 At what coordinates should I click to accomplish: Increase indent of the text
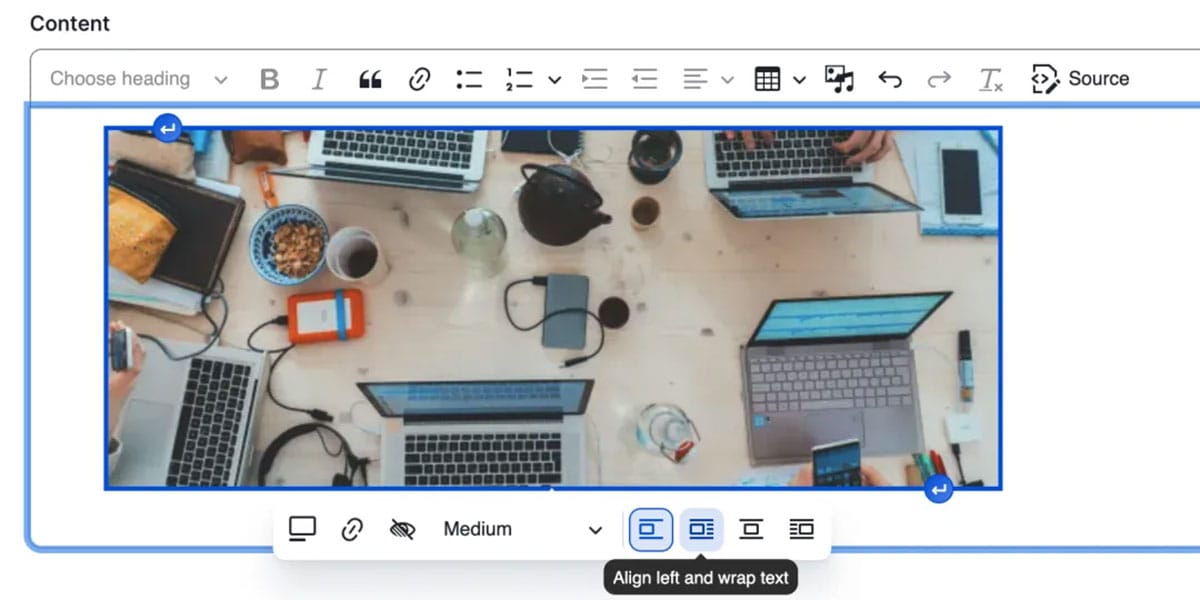click(x=595, y=79)
